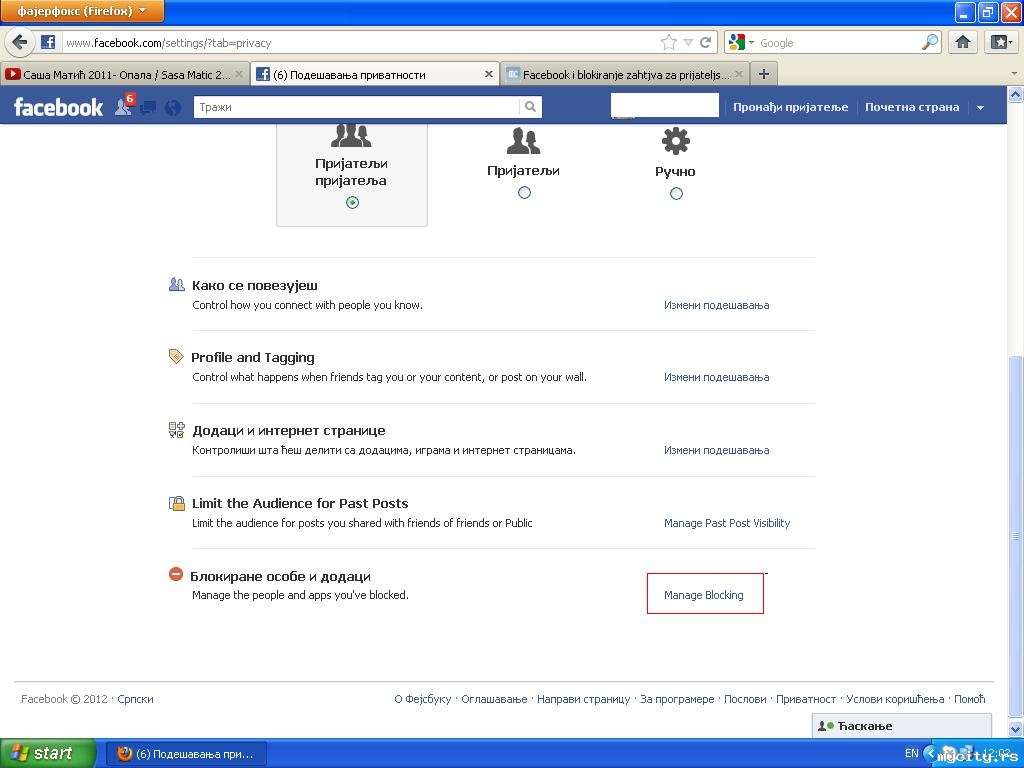
Task: Click Измени подешавања for Profile and Tagging
Action: click(716, 377)
